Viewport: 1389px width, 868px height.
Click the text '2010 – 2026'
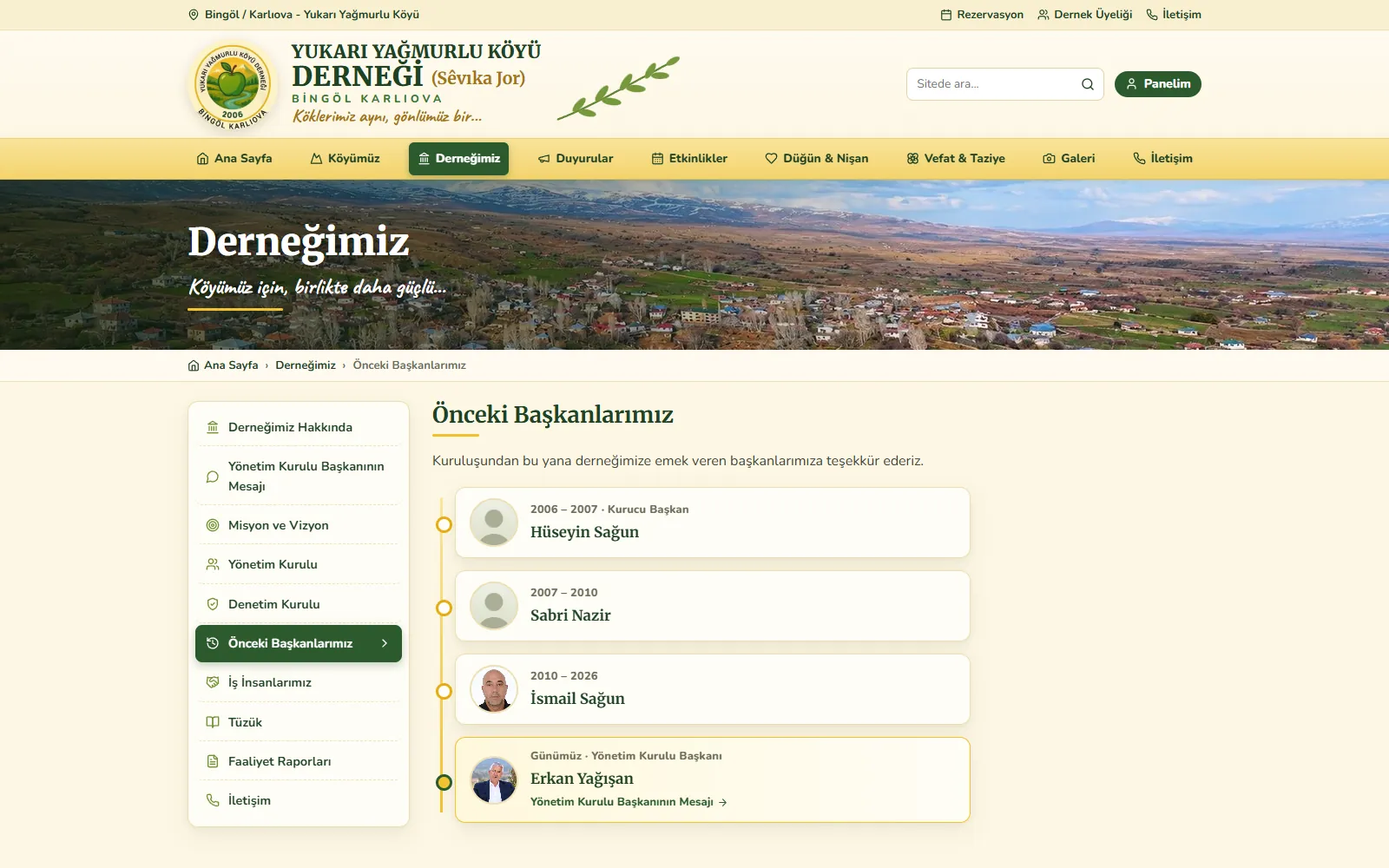pyautogui.click(x=564, y=676)
